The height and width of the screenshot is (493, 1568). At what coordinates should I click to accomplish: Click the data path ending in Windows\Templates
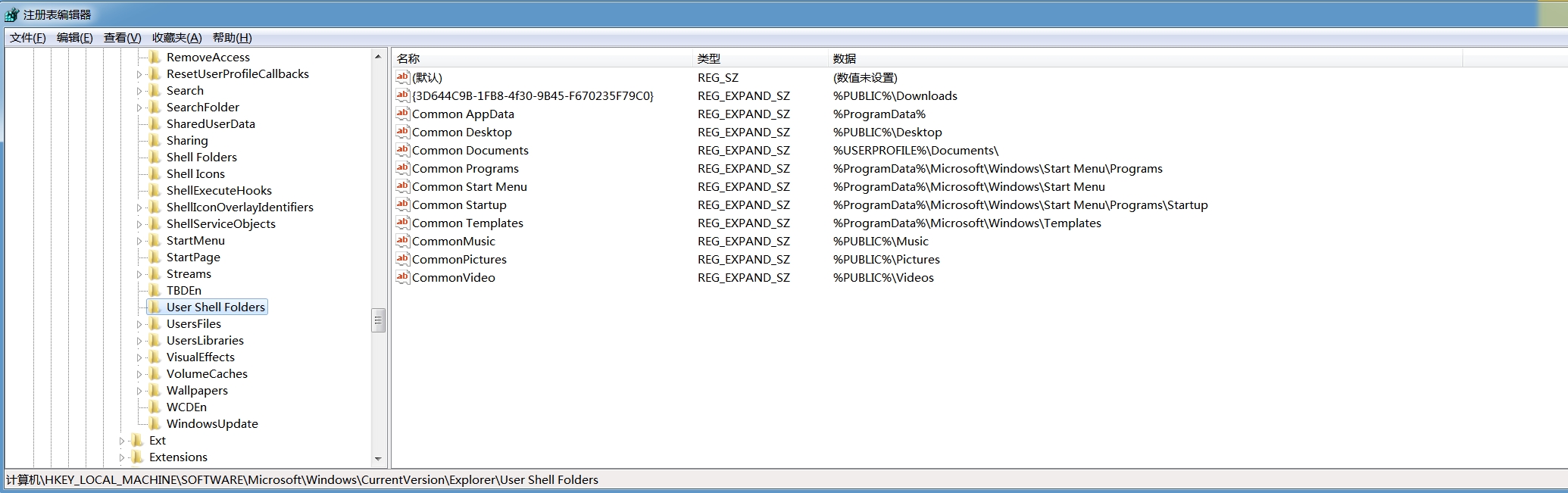click(967, 223)
